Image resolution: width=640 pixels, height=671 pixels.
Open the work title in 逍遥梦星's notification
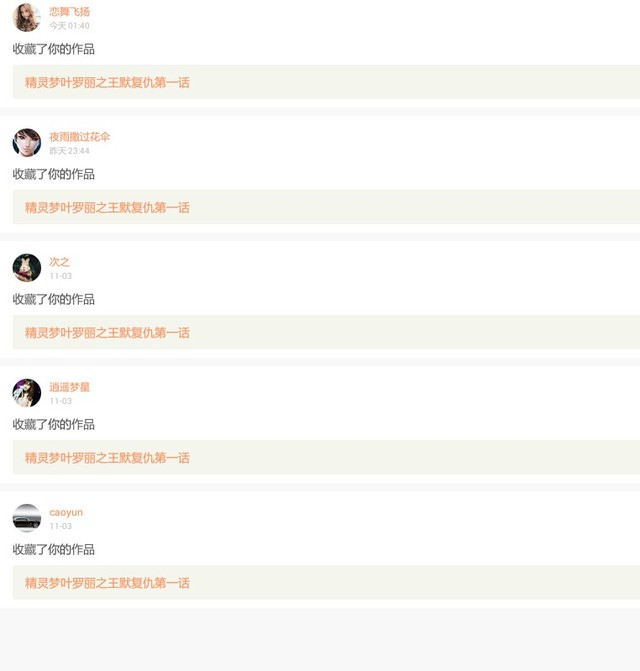(107, 458)
